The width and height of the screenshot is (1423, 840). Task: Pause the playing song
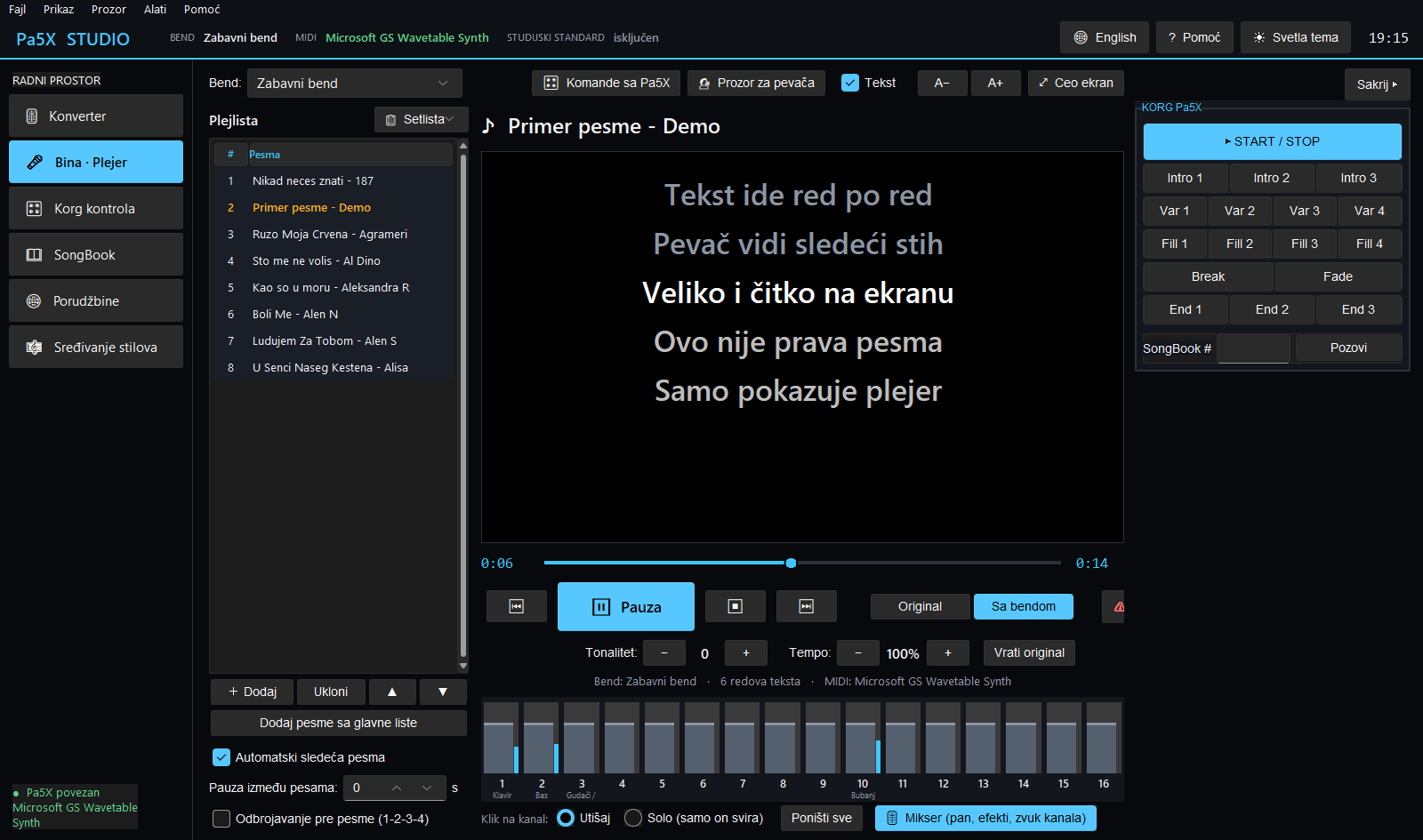[626, 607]
